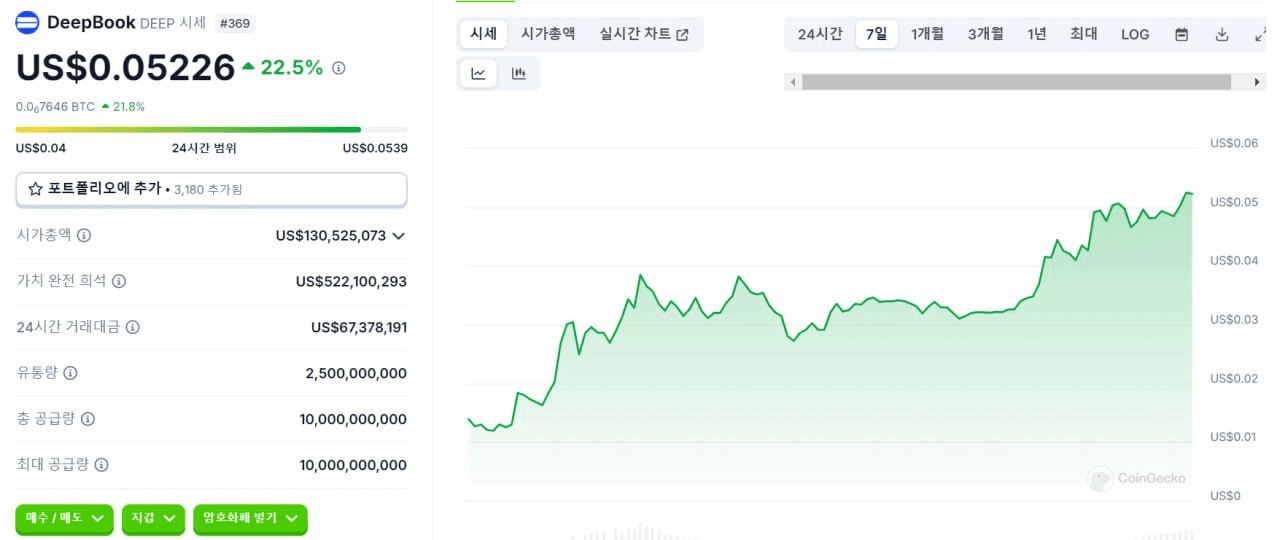The width and height of the screenshot is (1280, 540).
Task: Toggle LOG scale on chart
Action: (x=1135, y=34)
